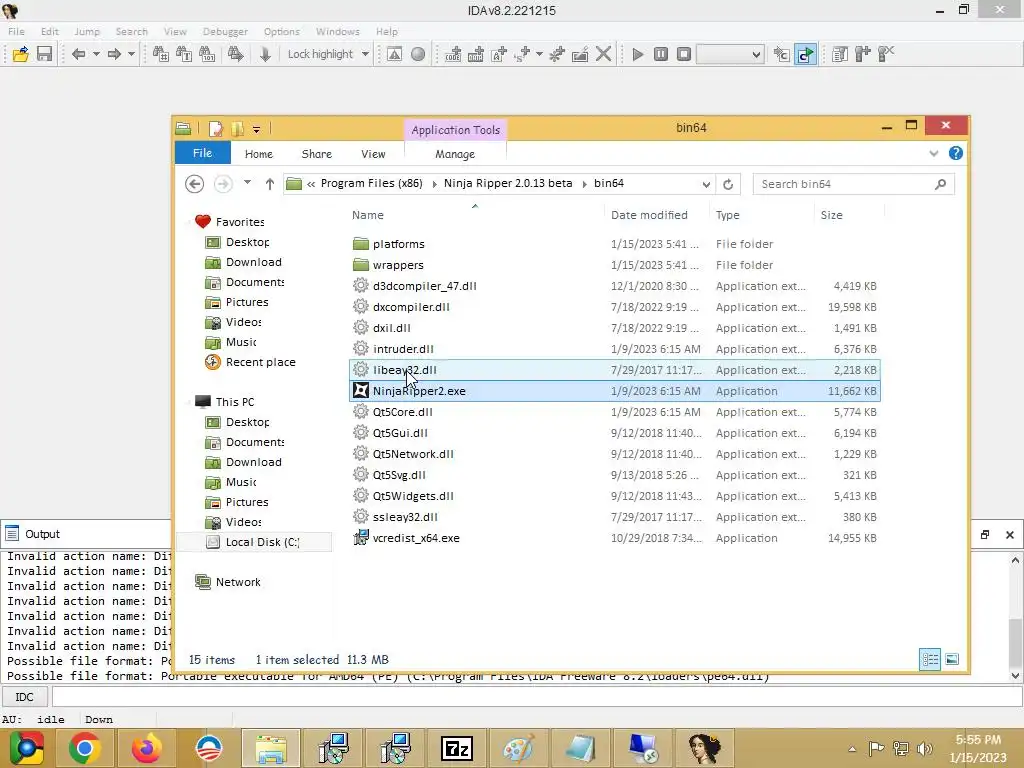Expand the address bar path dropdown

pos(706,184)
